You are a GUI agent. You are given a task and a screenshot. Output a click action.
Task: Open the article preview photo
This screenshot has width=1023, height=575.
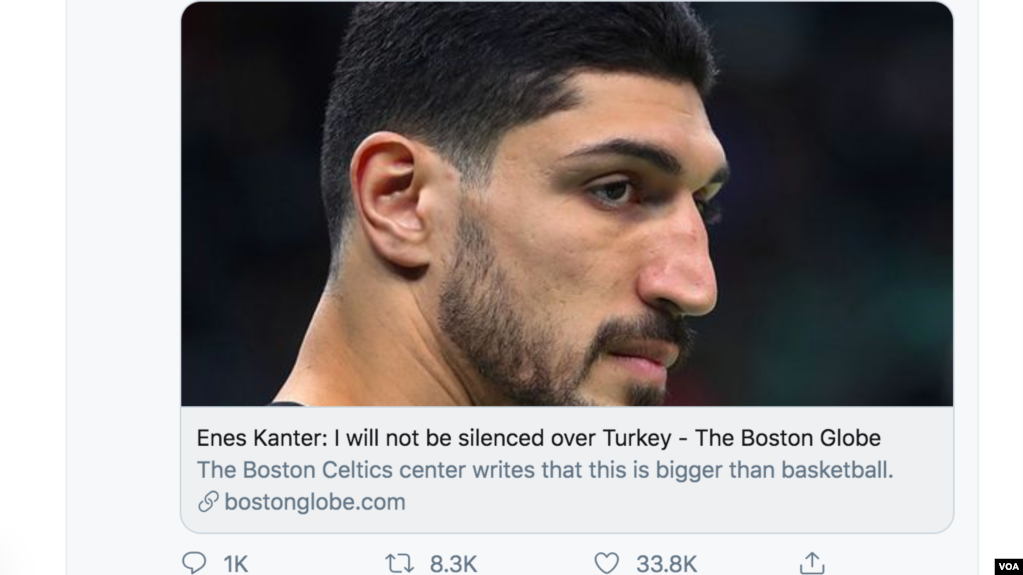tap(566, 204)
